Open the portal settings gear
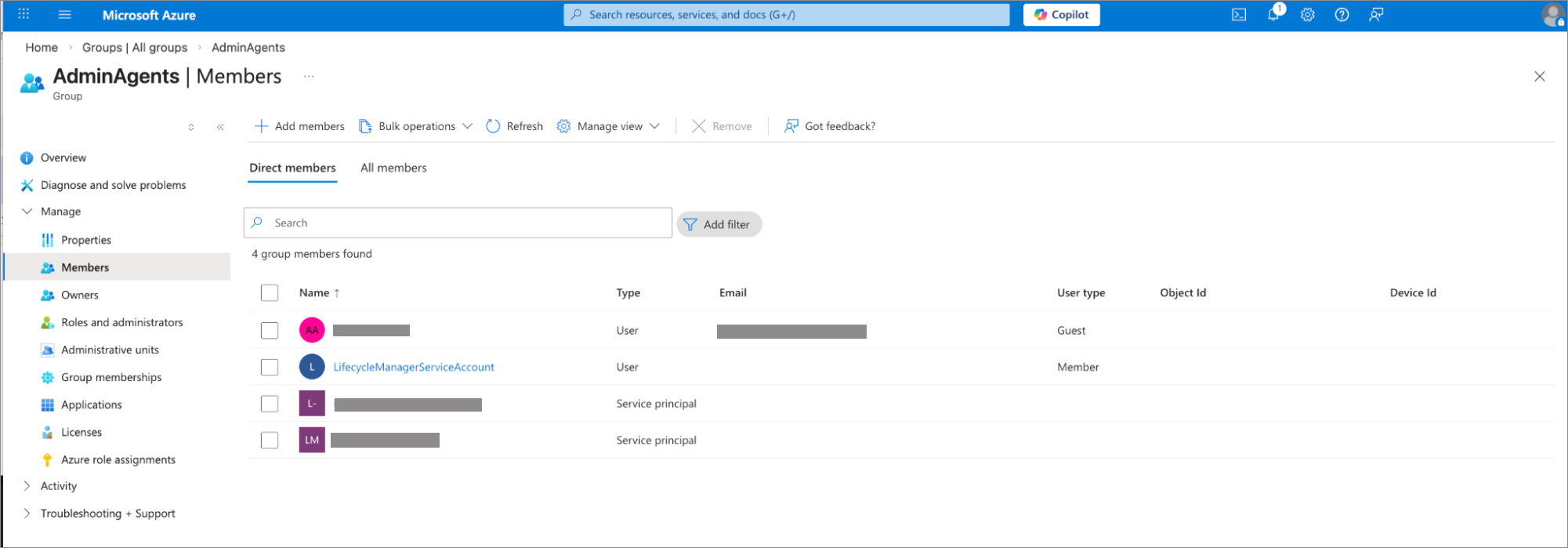The height and width of the screenshot is (548, 1568). [x=1308, y=15]
